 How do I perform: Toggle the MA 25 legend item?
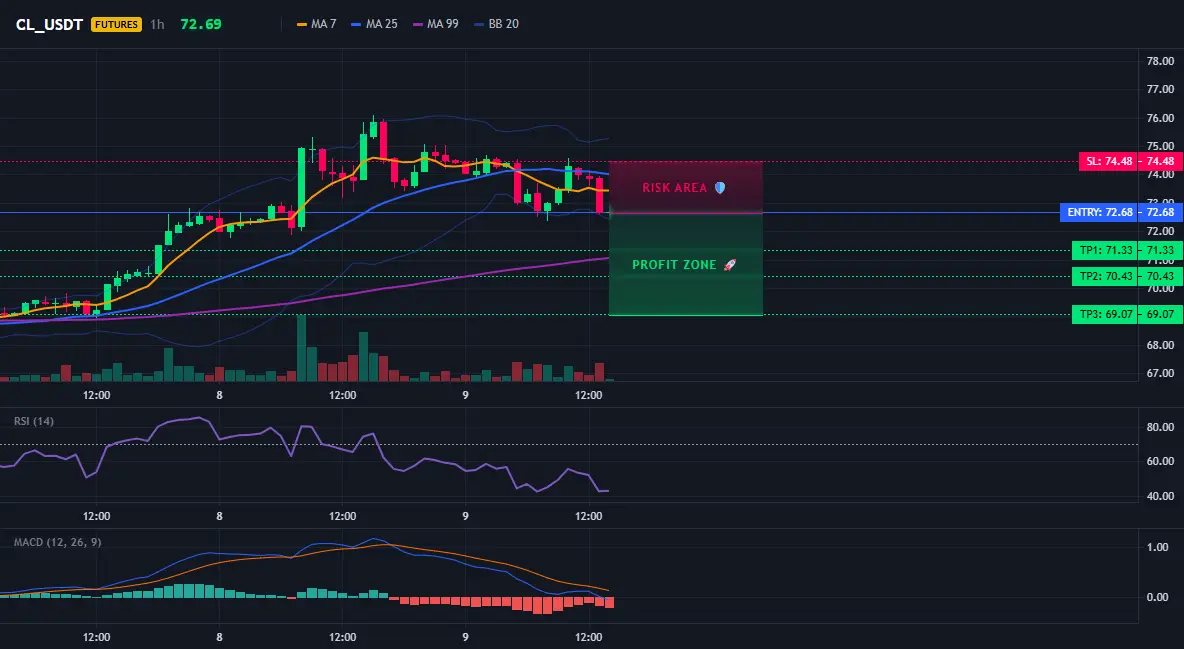[375, 24]
